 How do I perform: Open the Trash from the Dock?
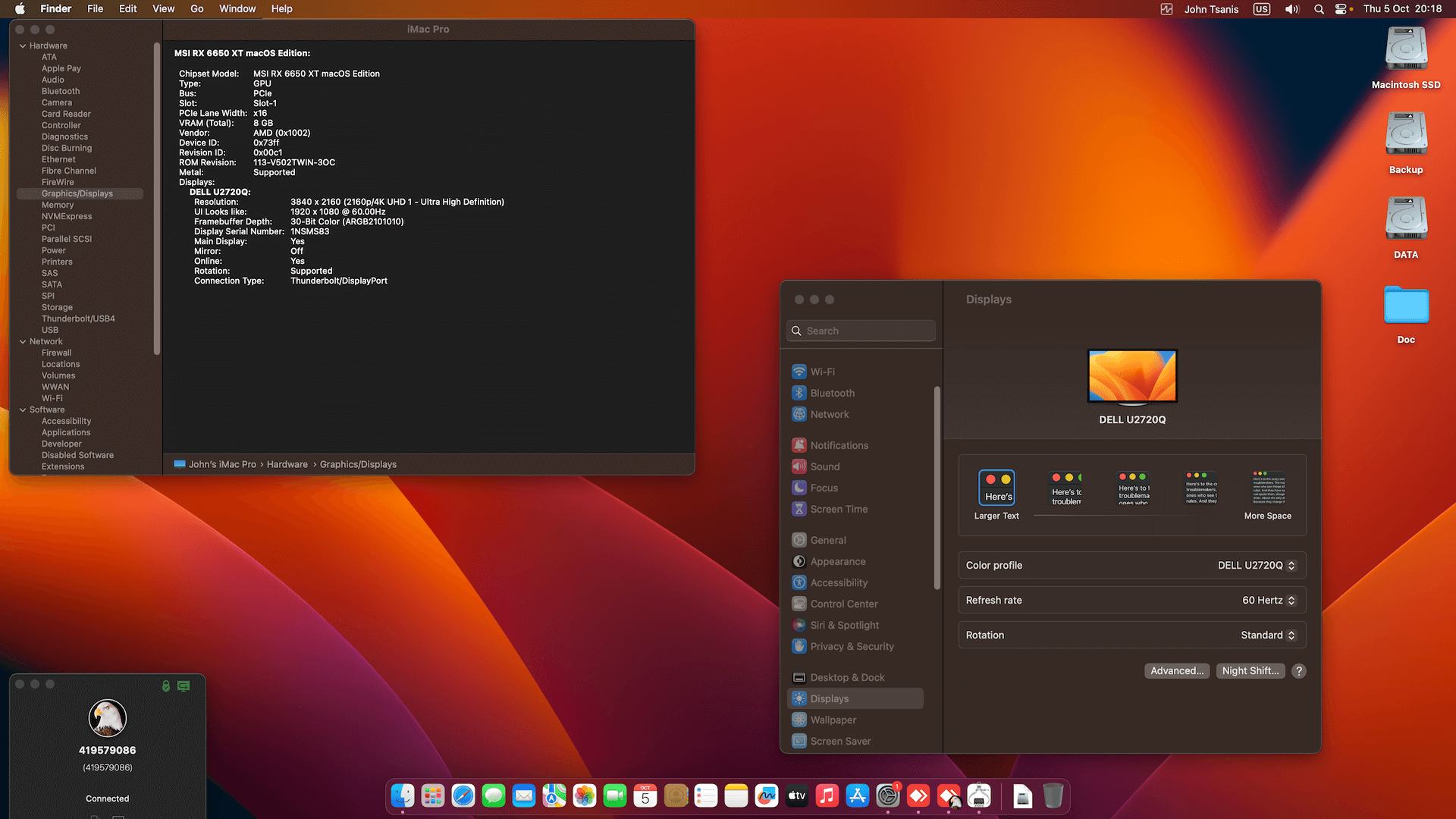[1052, 795]
